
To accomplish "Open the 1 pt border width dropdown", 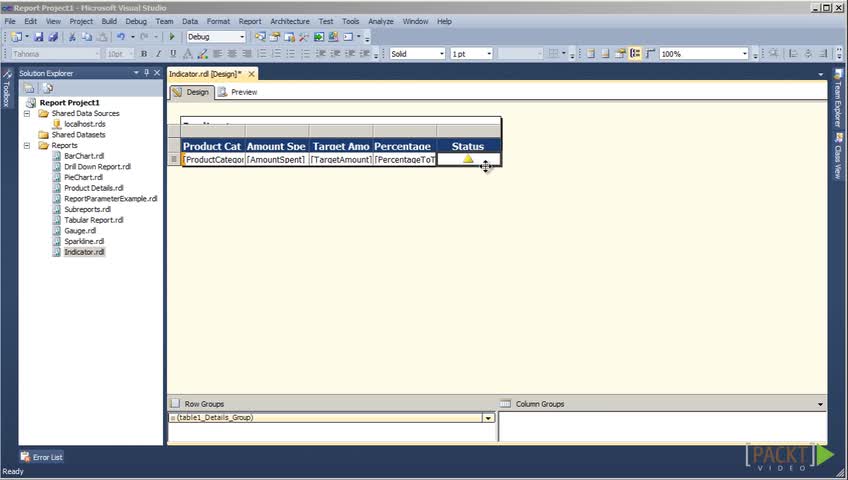I will 489,54.
